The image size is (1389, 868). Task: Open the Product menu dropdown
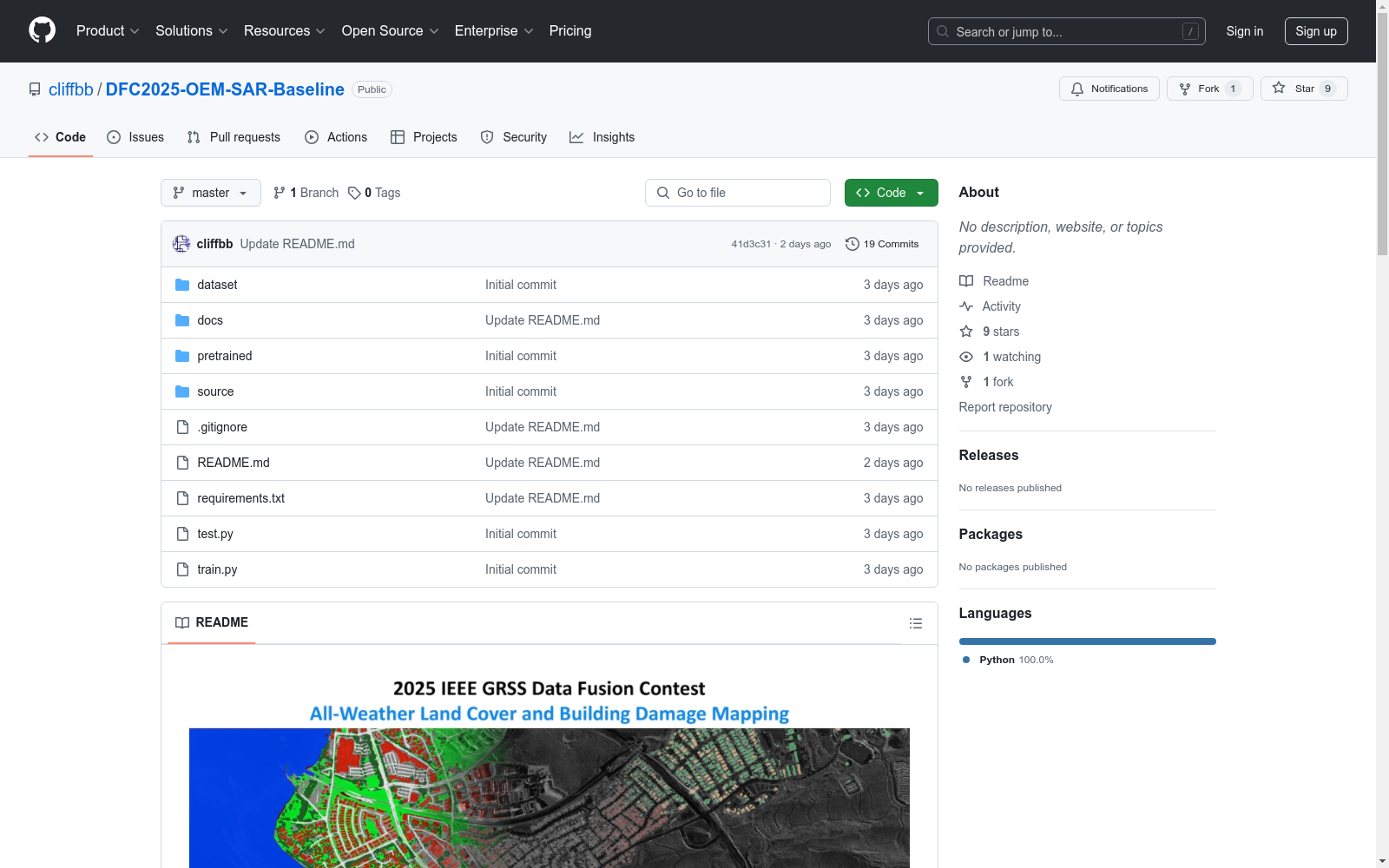pos(107,30)
